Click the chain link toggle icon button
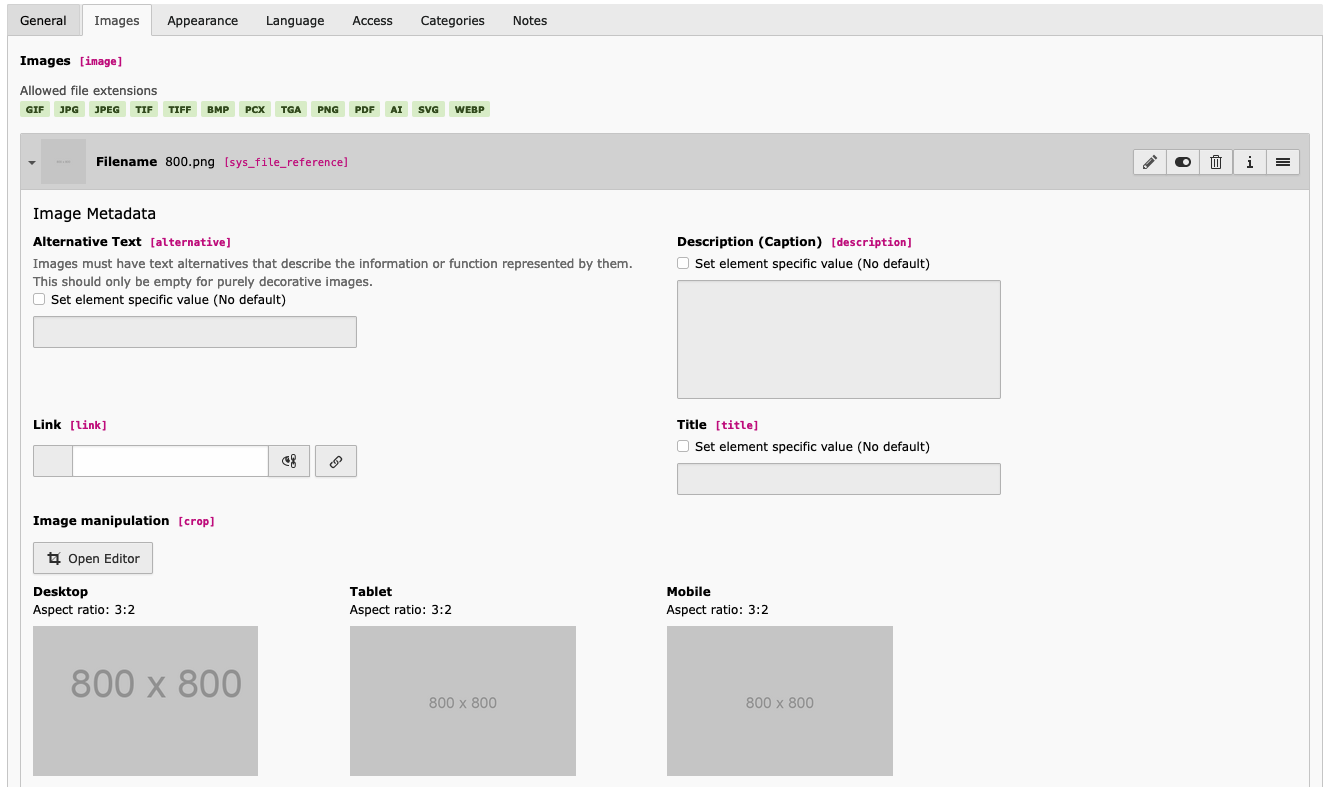 click(336, 461)
